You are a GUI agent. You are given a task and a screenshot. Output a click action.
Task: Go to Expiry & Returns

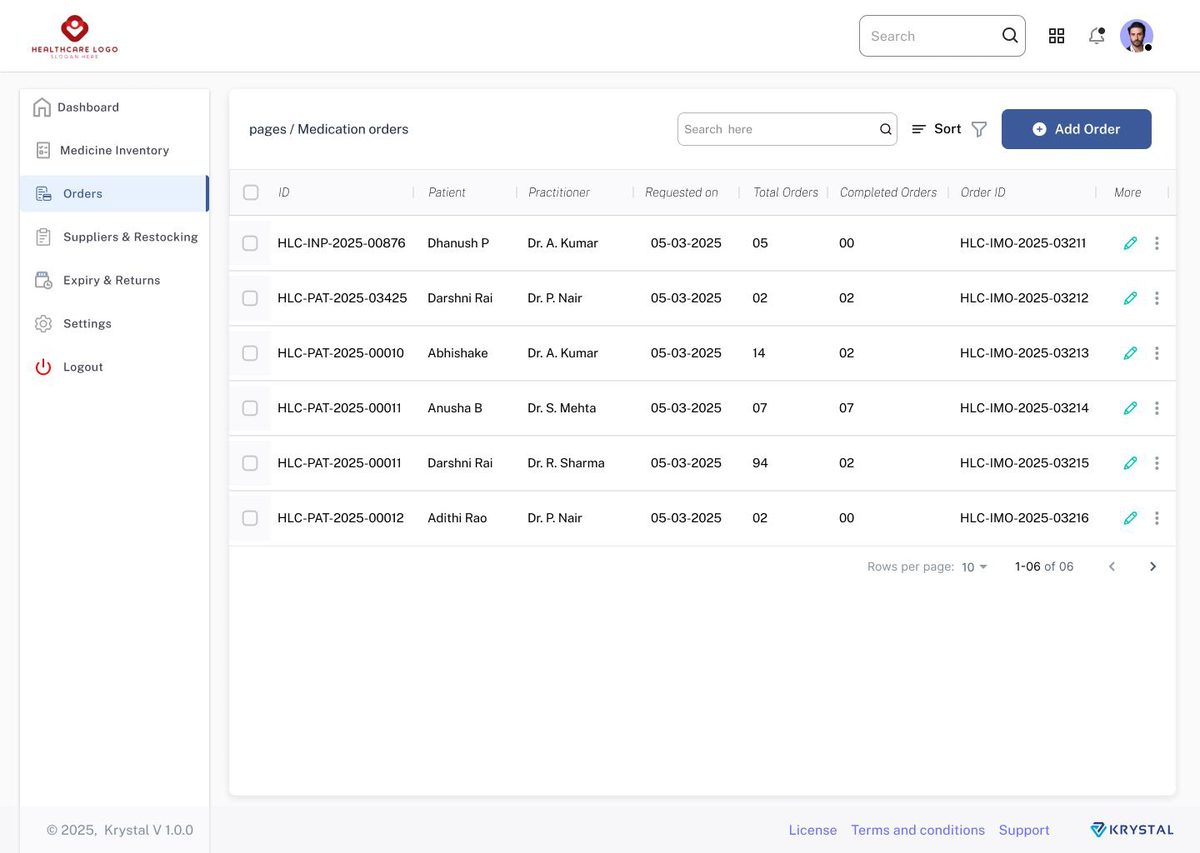coord(114,280)
